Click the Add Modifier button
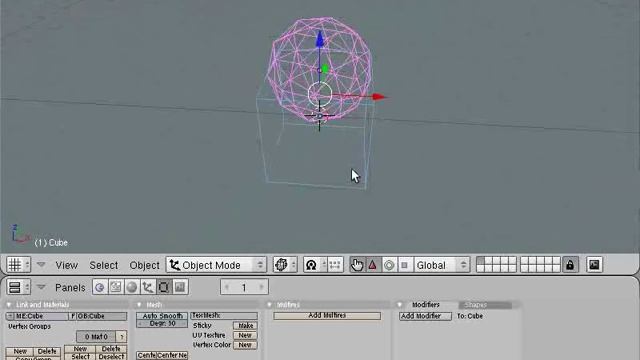The height and width of the screenshot is (360, 640). click(x=425, y=316)
